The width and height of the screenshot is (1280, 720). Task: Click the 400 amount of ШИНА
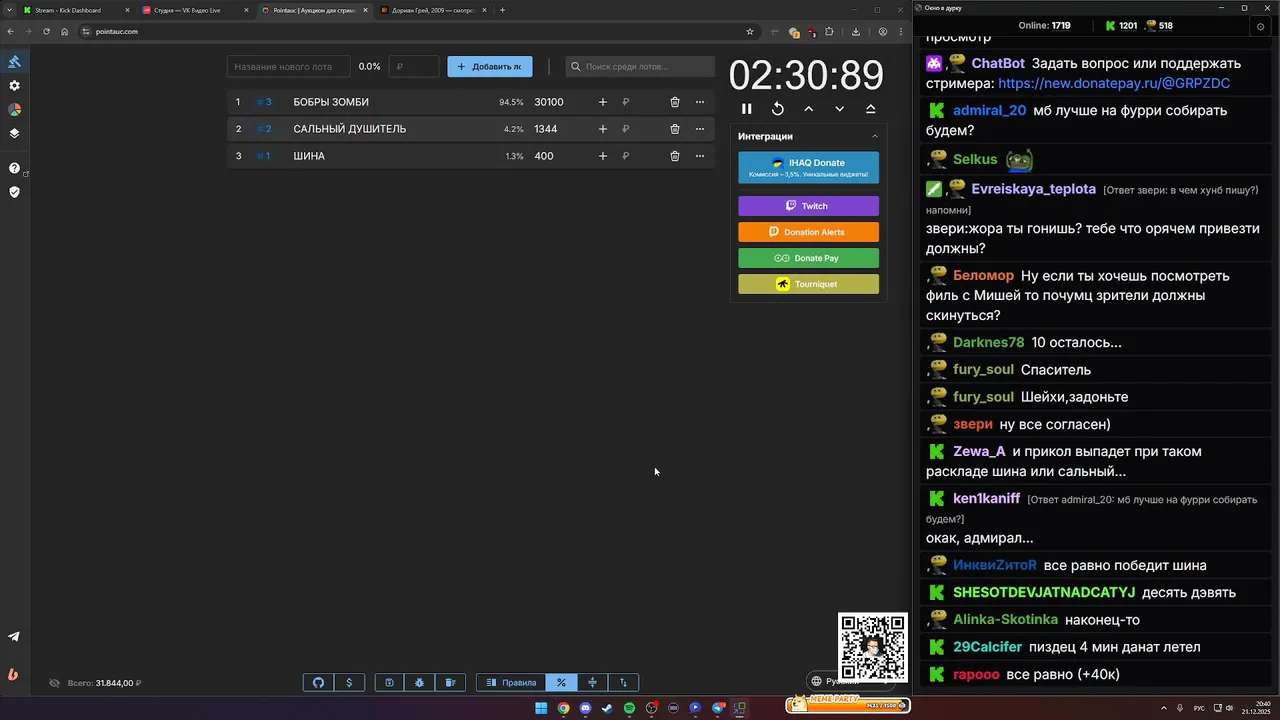(544, 156)
